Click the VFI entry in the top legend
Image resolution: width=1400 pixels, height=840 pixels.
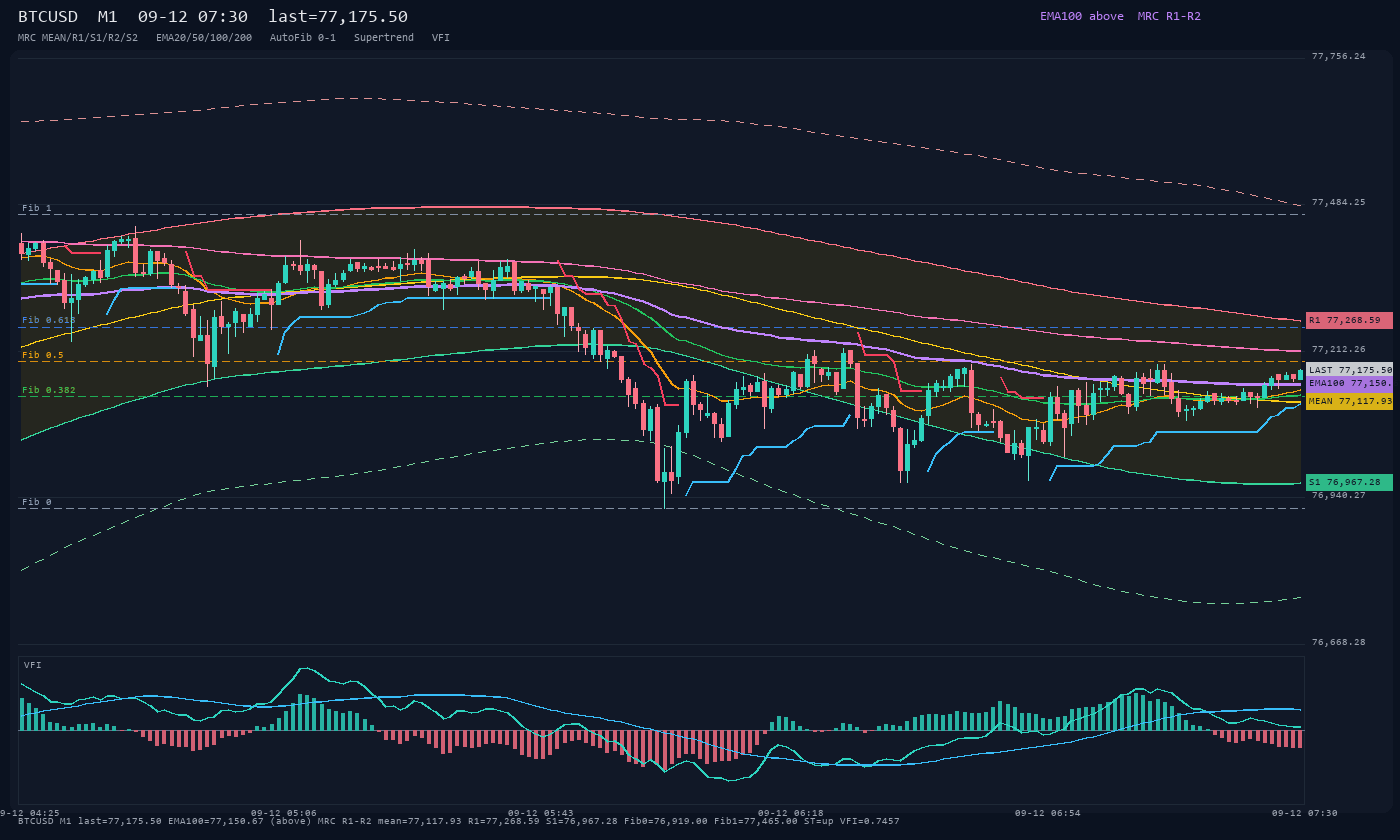coord(441,37)
